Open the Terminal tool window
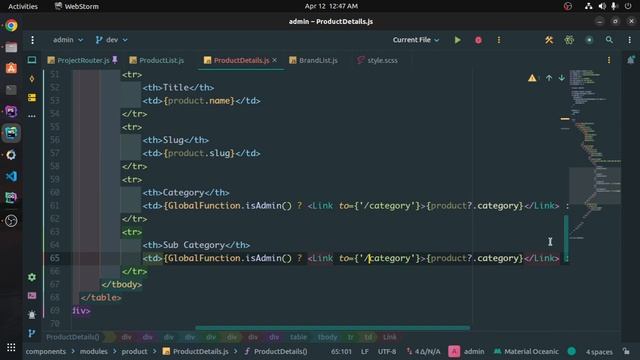 point(32,296)
